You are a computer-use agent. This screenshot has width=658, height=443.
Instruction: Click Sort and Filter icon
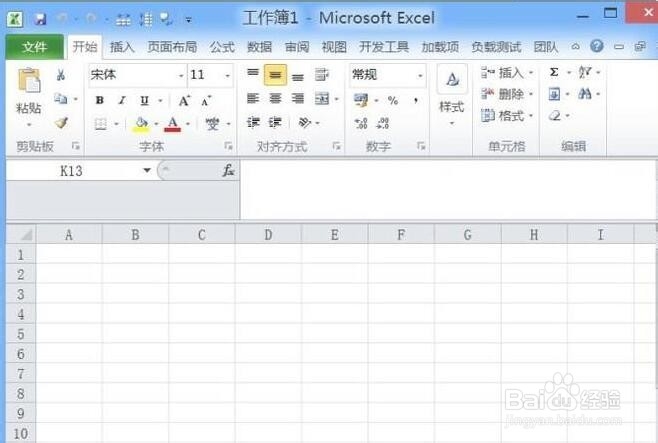585,72
